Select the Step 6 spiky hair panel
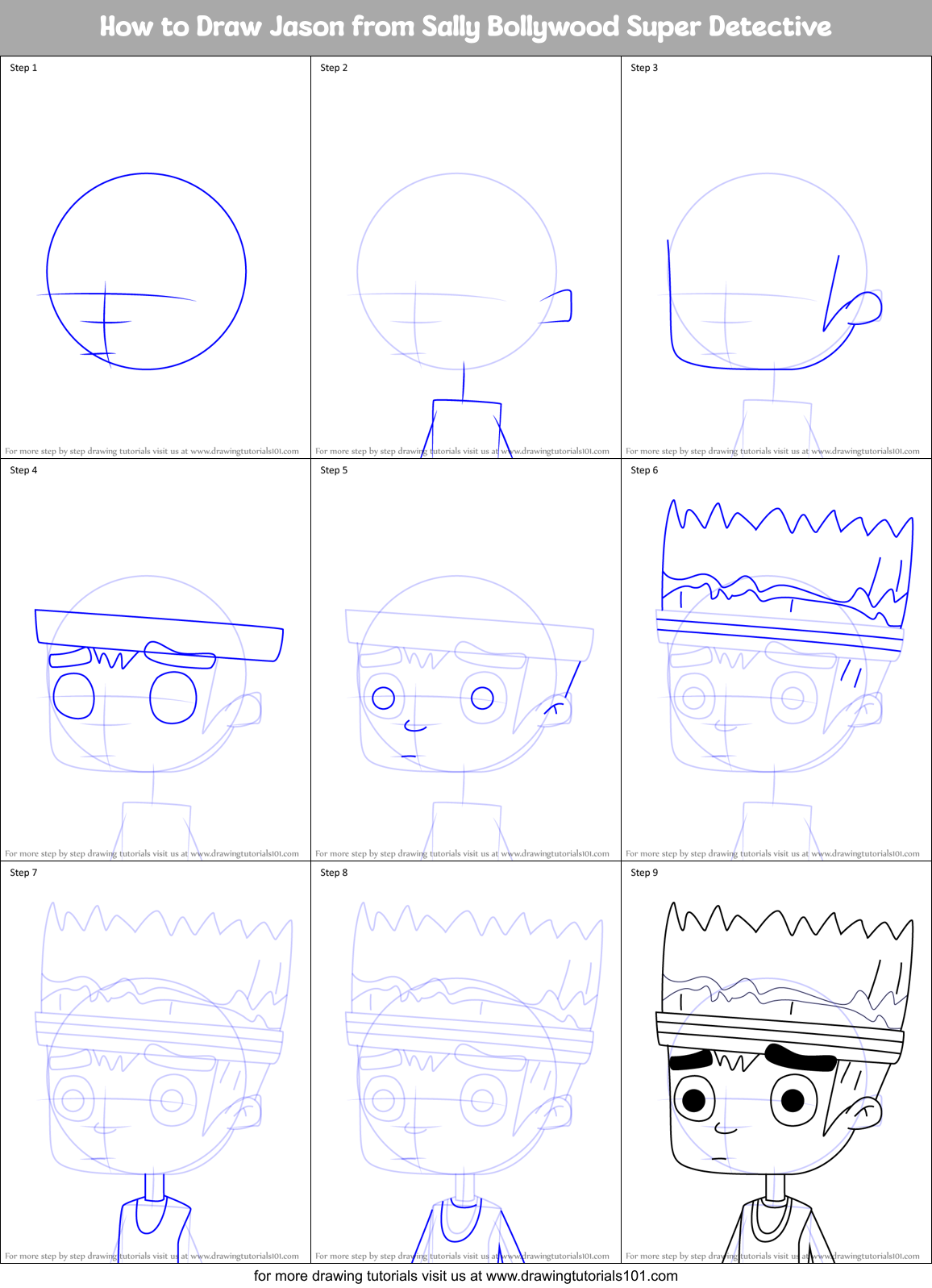Image resolution: width=932 pixels, height=1288 pixels. (776, 660)
